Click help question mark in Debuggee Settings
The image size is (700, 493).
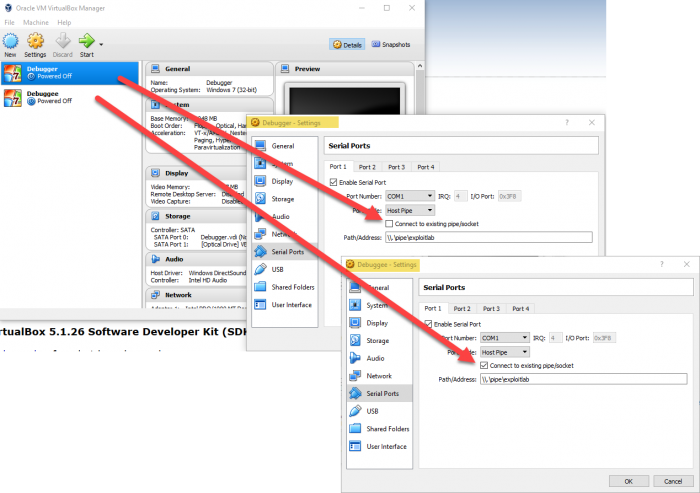662,264
